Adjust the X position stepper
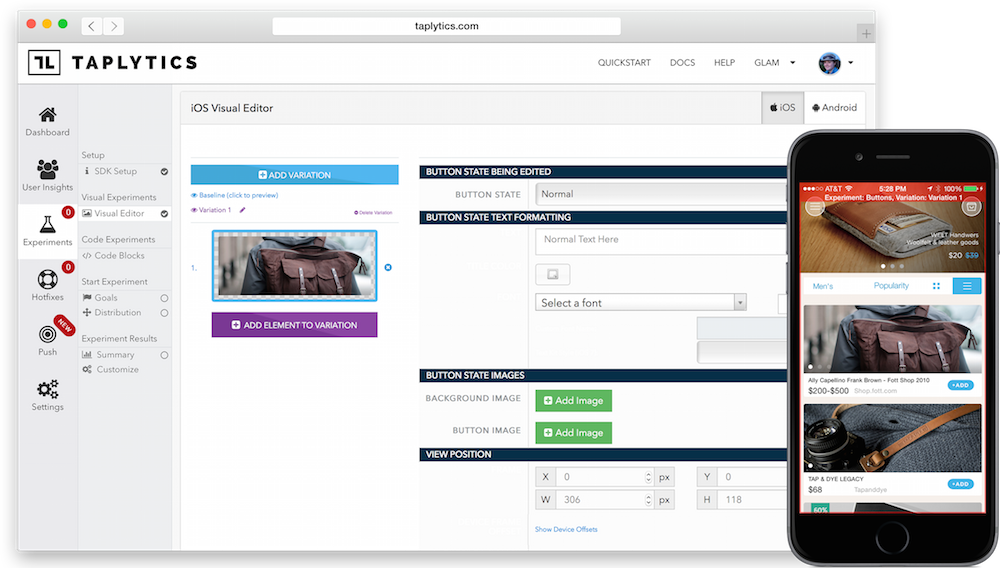 [x=648, y=477]
